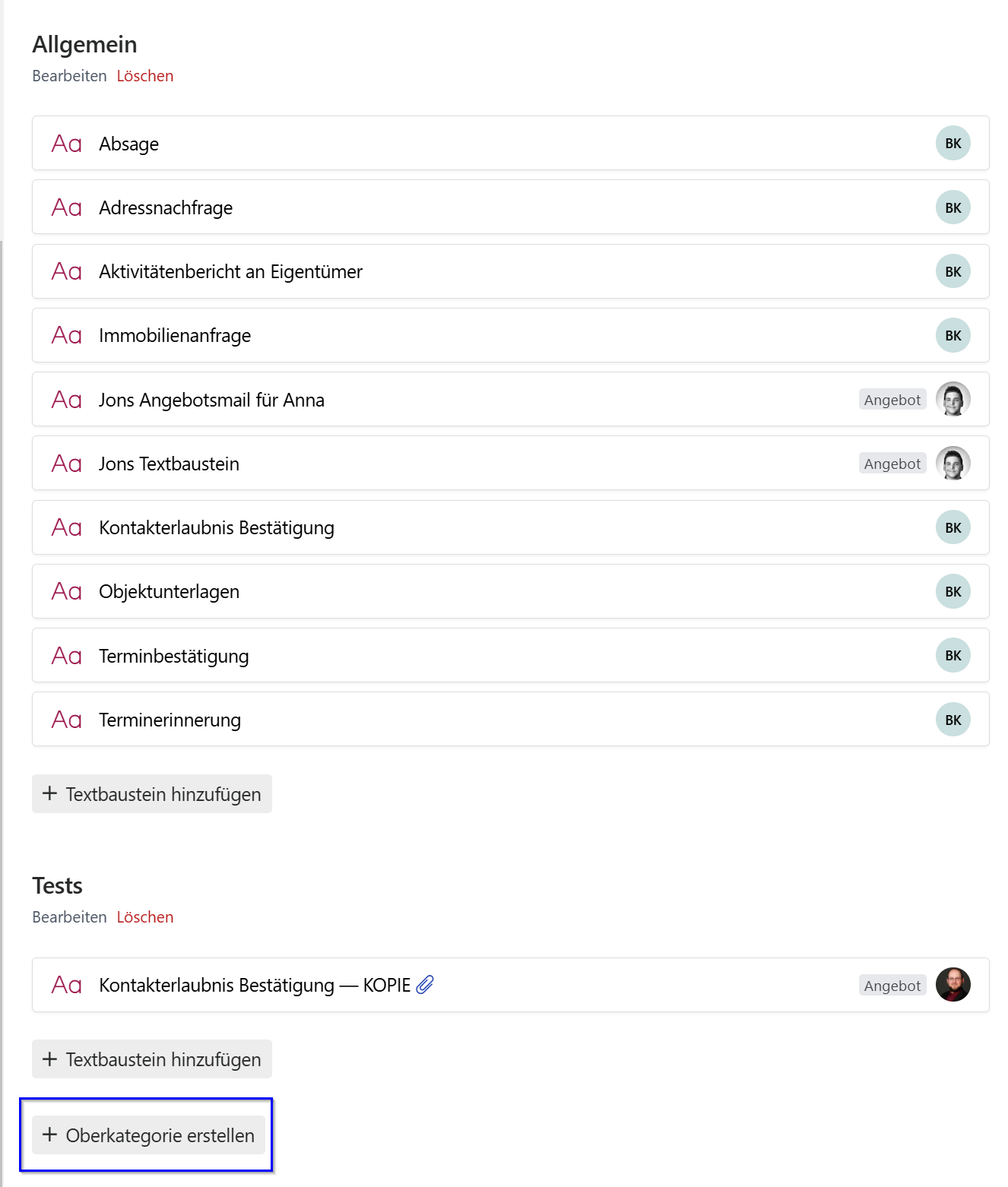
Task: Click the profile photo on the KOPIE row
Action: [953, 985]
